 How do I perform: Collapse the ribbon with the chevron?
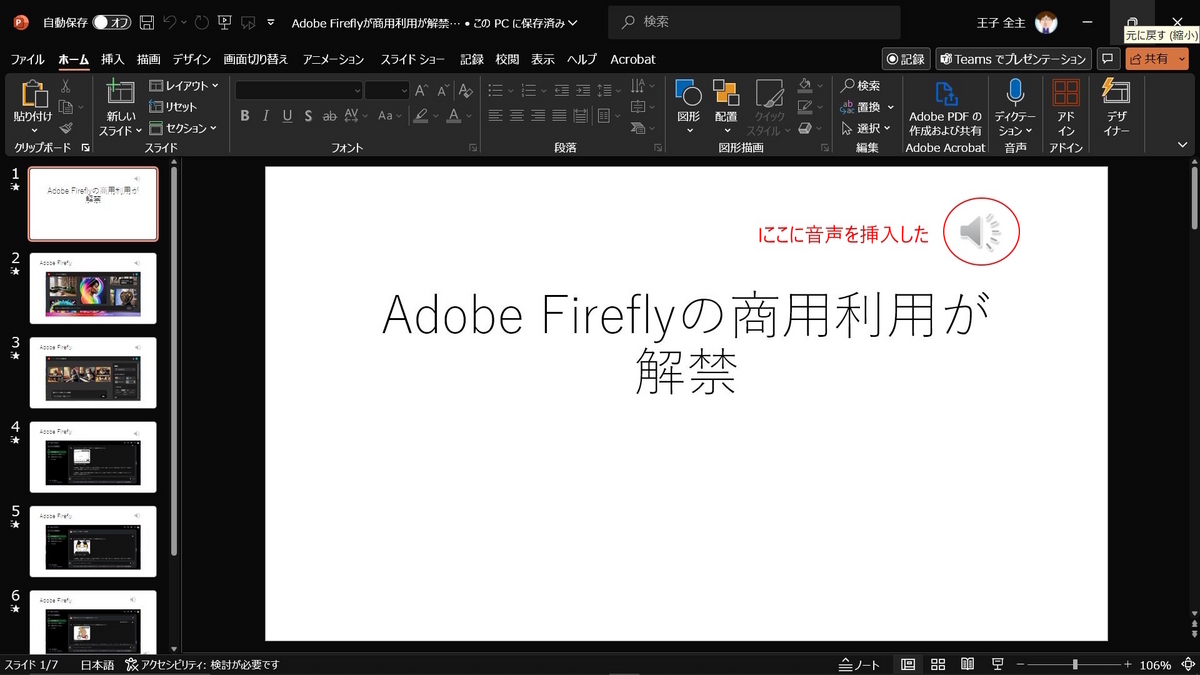1183,146
